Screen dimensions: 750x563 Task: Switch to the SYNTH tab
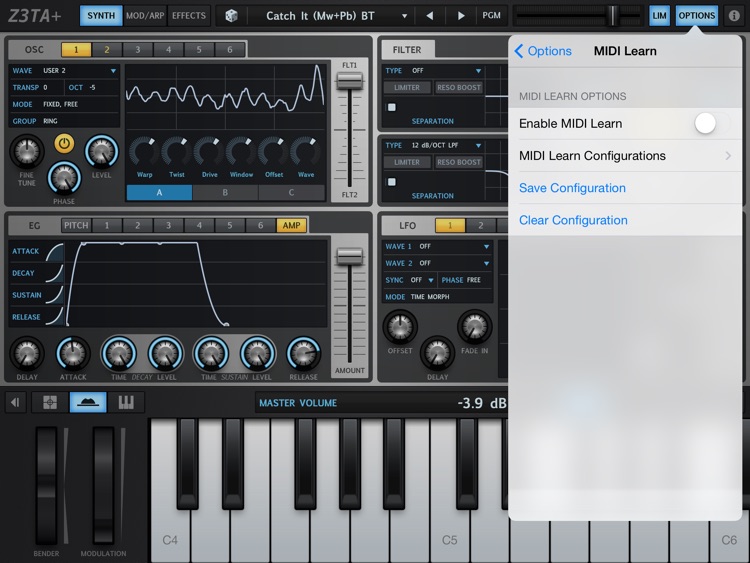101,16
